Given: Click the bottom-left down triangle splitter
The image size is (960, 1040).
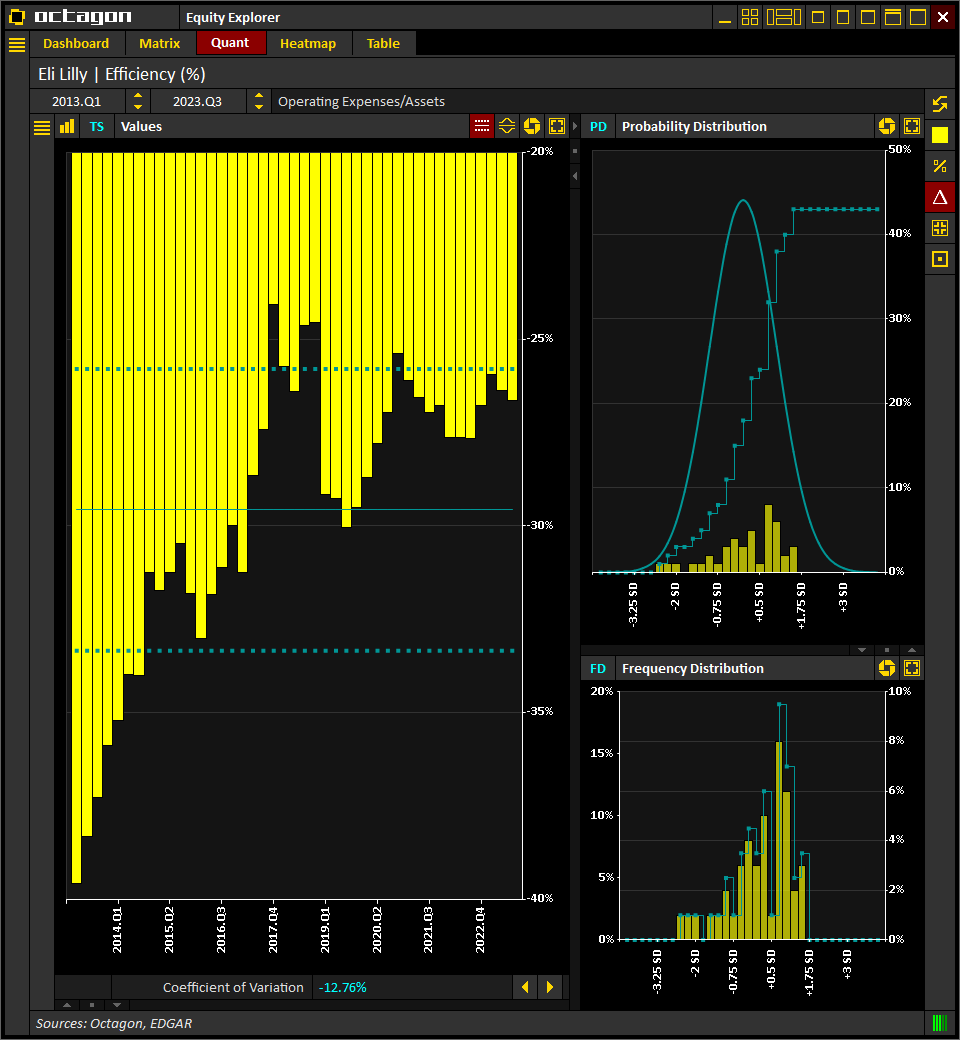Looking at the screenshot, I should tap(117, 1005).
